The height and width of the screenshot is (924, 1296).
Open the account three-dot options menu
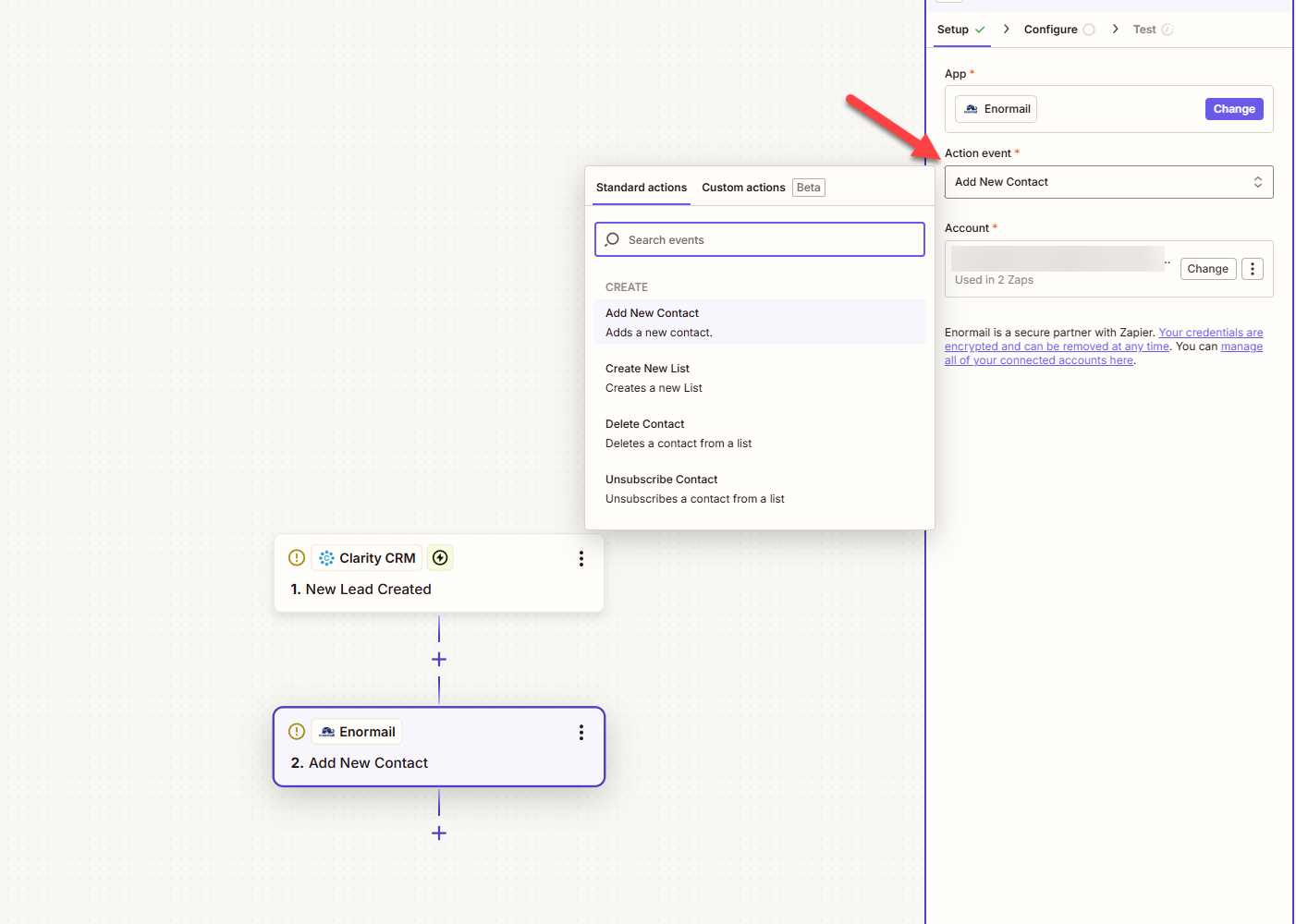[x=1253, y=269]
